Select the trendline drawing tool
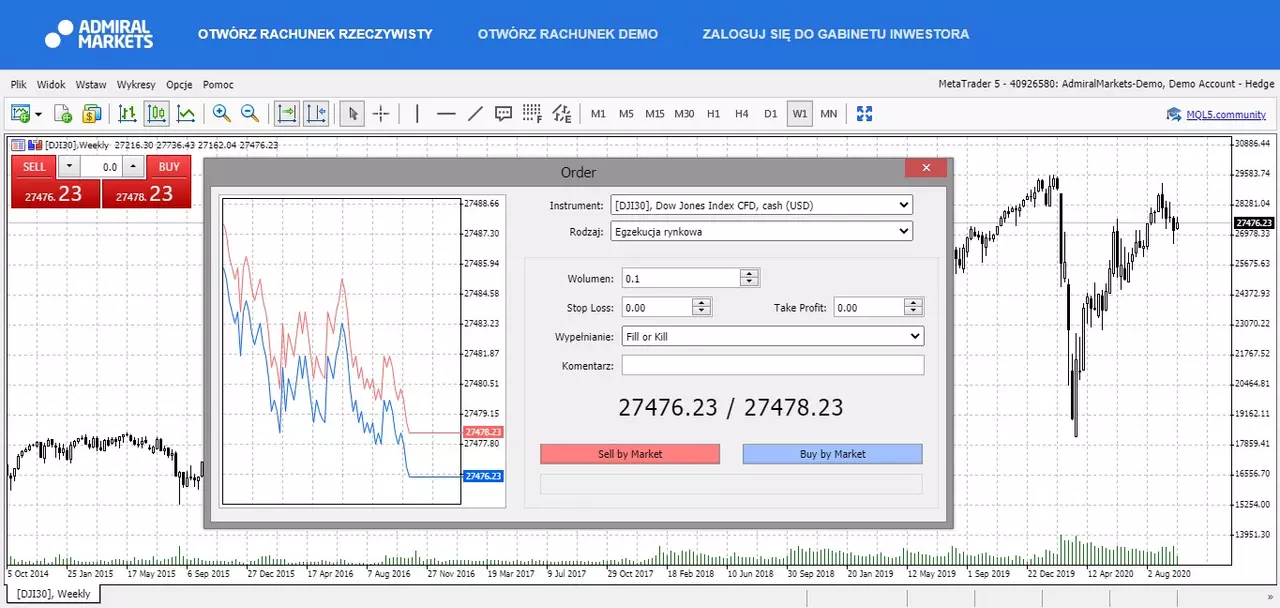Screen dimensions: 1280x608 coord(475,114)
